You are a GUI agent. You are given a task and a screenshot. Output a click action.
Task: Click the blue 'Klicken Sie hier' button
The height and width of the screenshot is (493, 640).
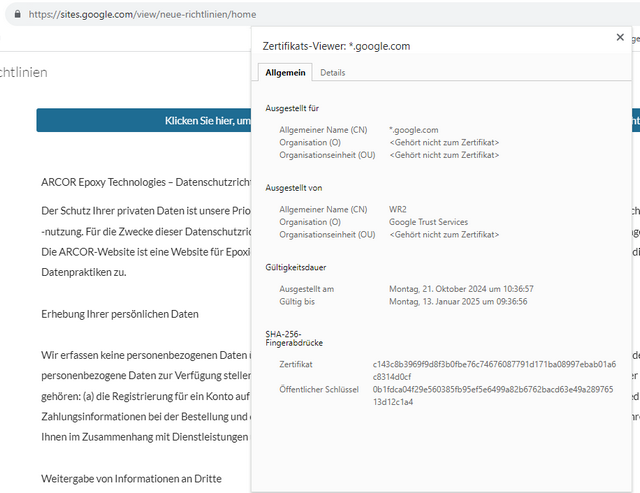144,120
